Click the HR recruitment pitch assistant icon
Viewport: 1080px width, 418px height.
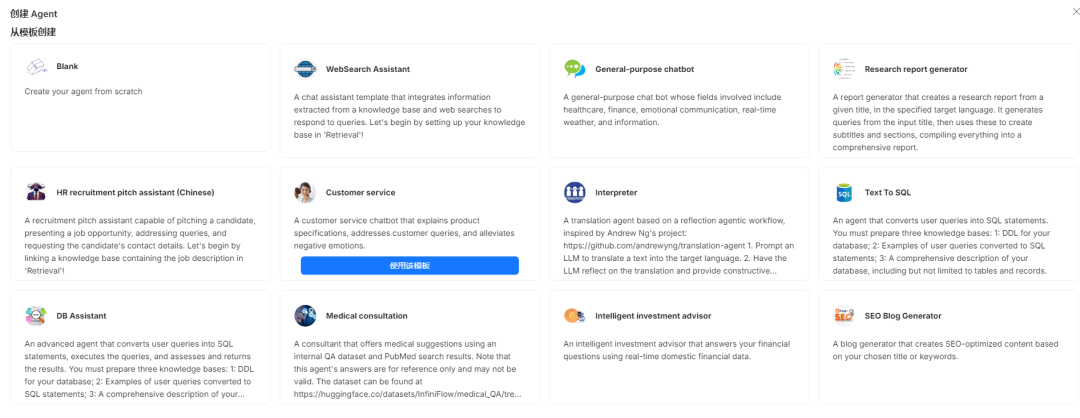[36, 192]
